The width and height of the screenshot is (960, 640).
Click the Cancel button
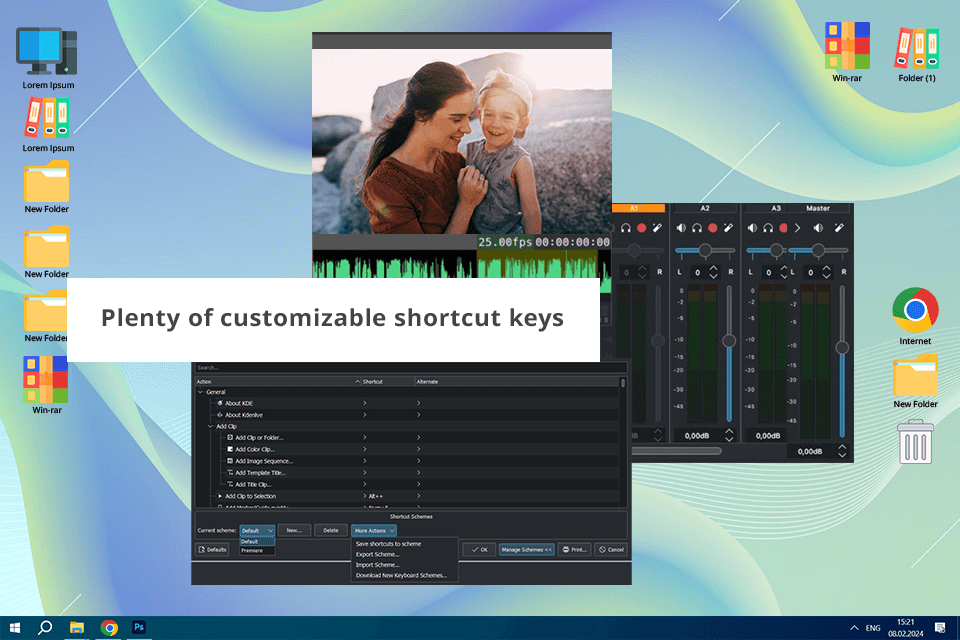point(611,549)
